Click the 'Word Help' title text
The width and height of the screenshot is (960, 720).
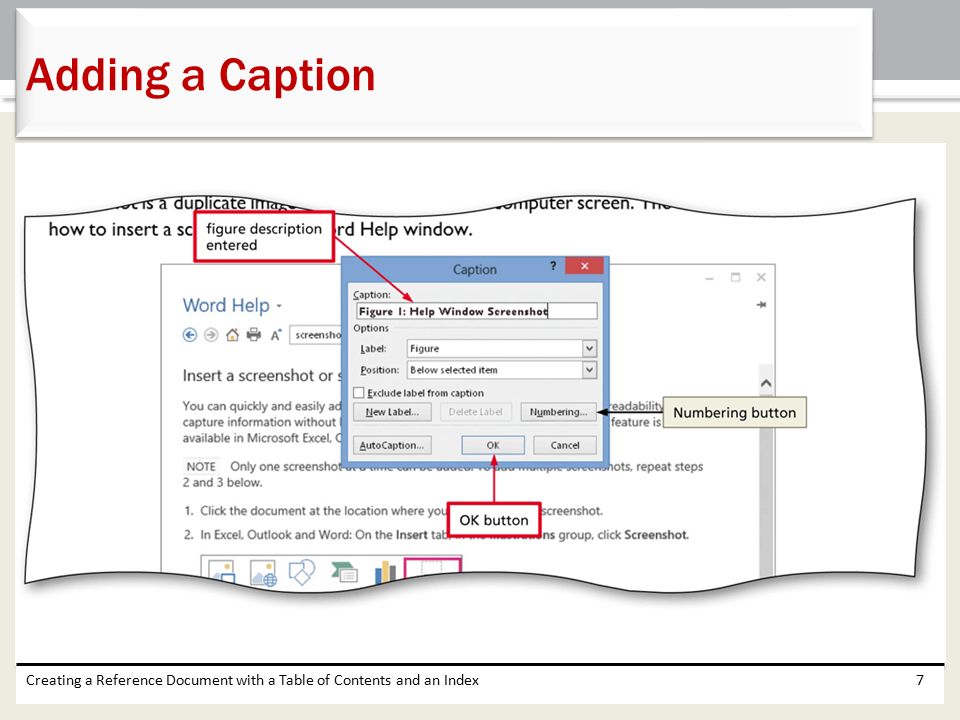[x=226, y=305]
